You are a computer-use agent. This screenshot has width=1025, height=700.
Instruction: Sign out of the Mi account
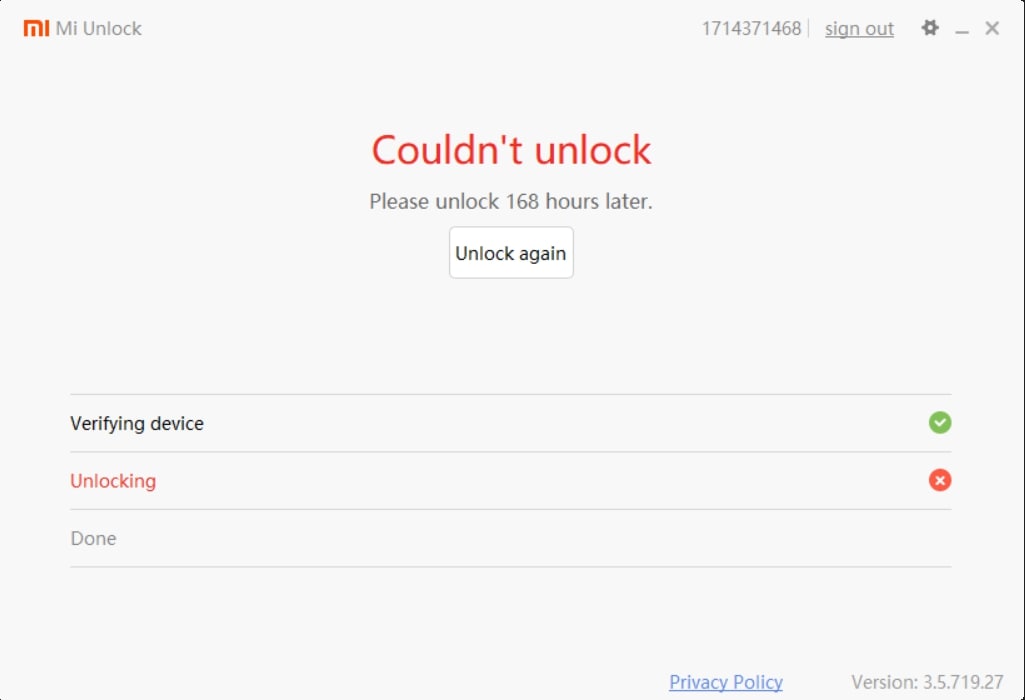(858, 28)
